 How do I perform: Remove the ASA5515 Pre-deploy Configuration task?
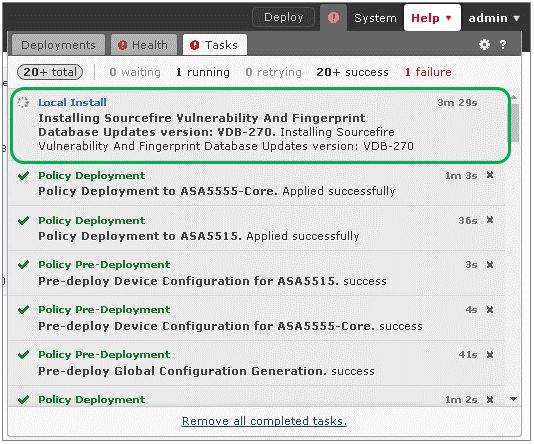pyautogui.click(x=490, y=265)
